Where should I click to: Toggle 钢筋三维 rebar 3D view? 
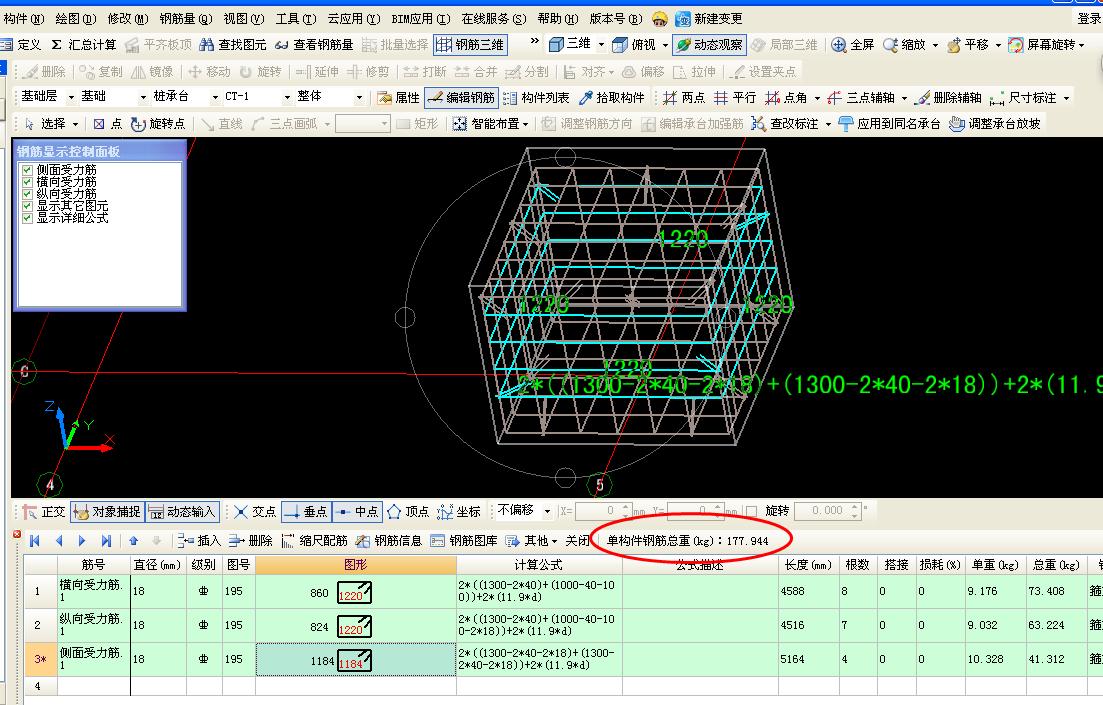pos(469,45)
